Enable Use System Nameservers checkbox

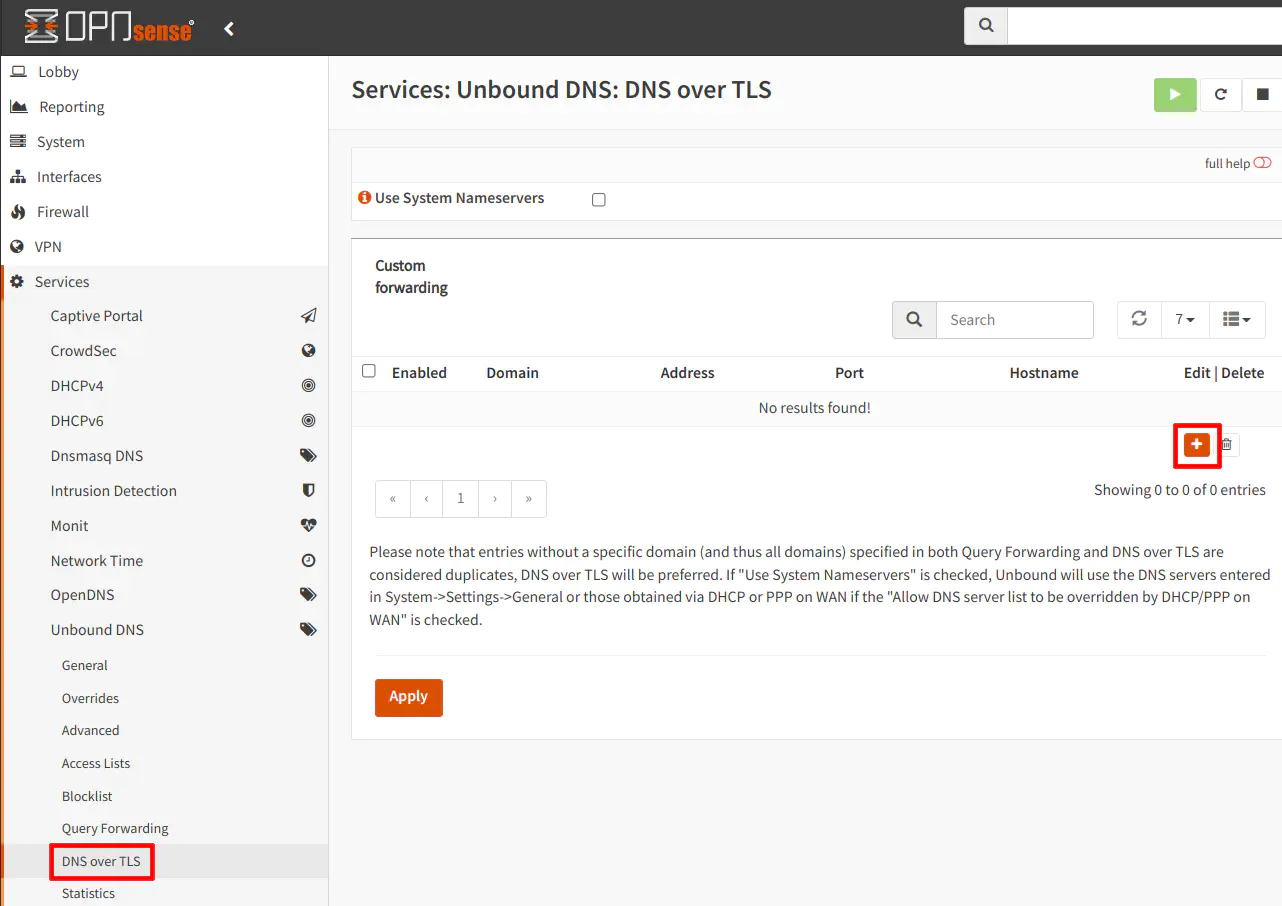(599, 200)
